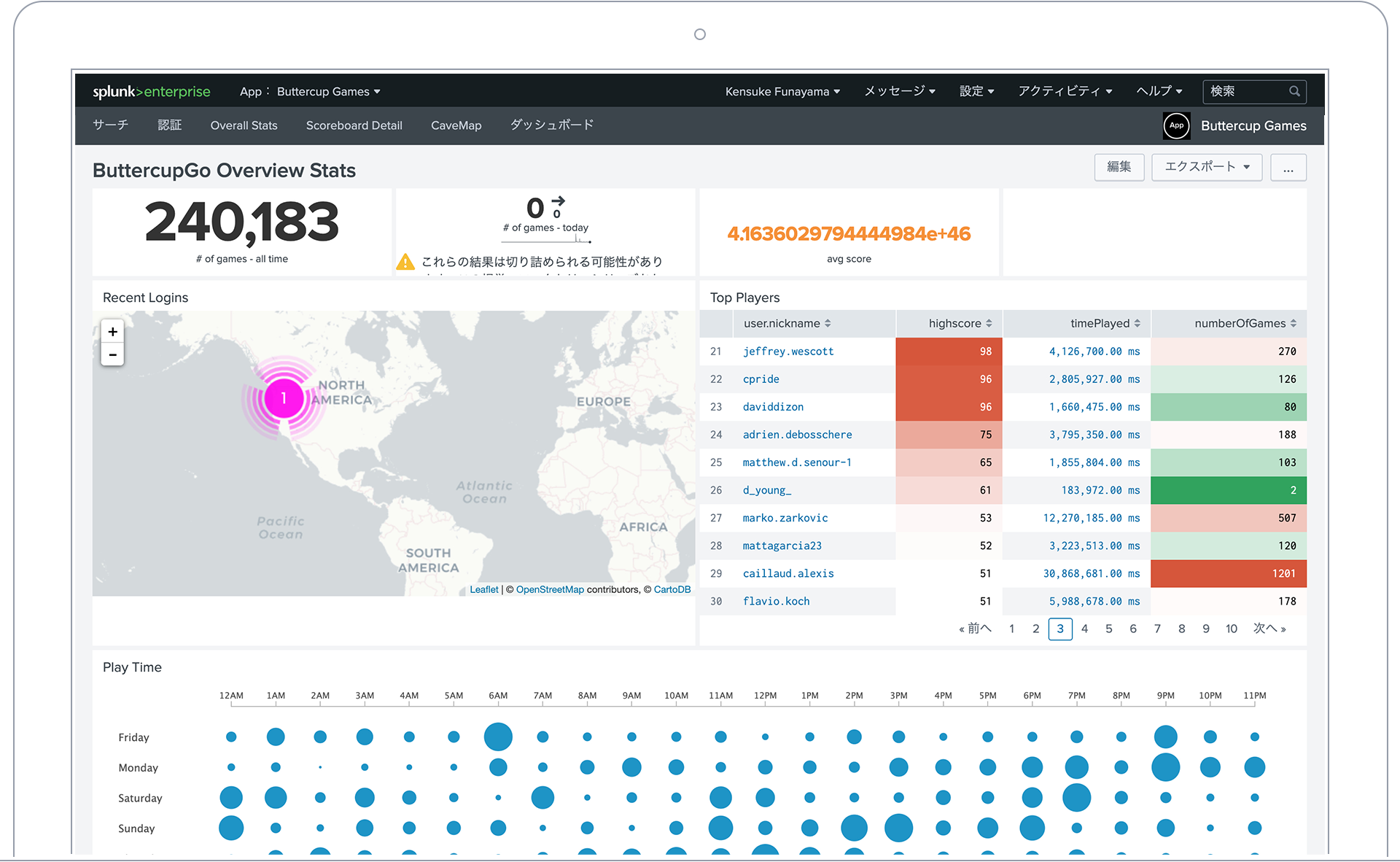
Task: Expand the エクスポート dropdown
Action: (x=1207, y=167)
